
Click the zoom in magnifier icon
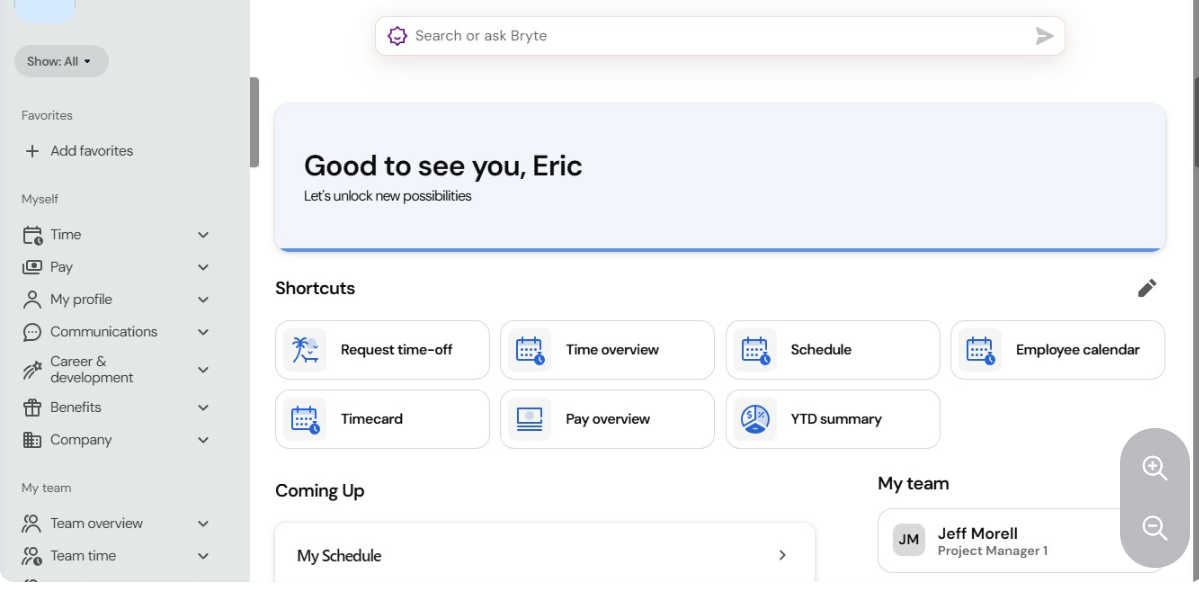pyautogui.click(x=1155, y=468)
